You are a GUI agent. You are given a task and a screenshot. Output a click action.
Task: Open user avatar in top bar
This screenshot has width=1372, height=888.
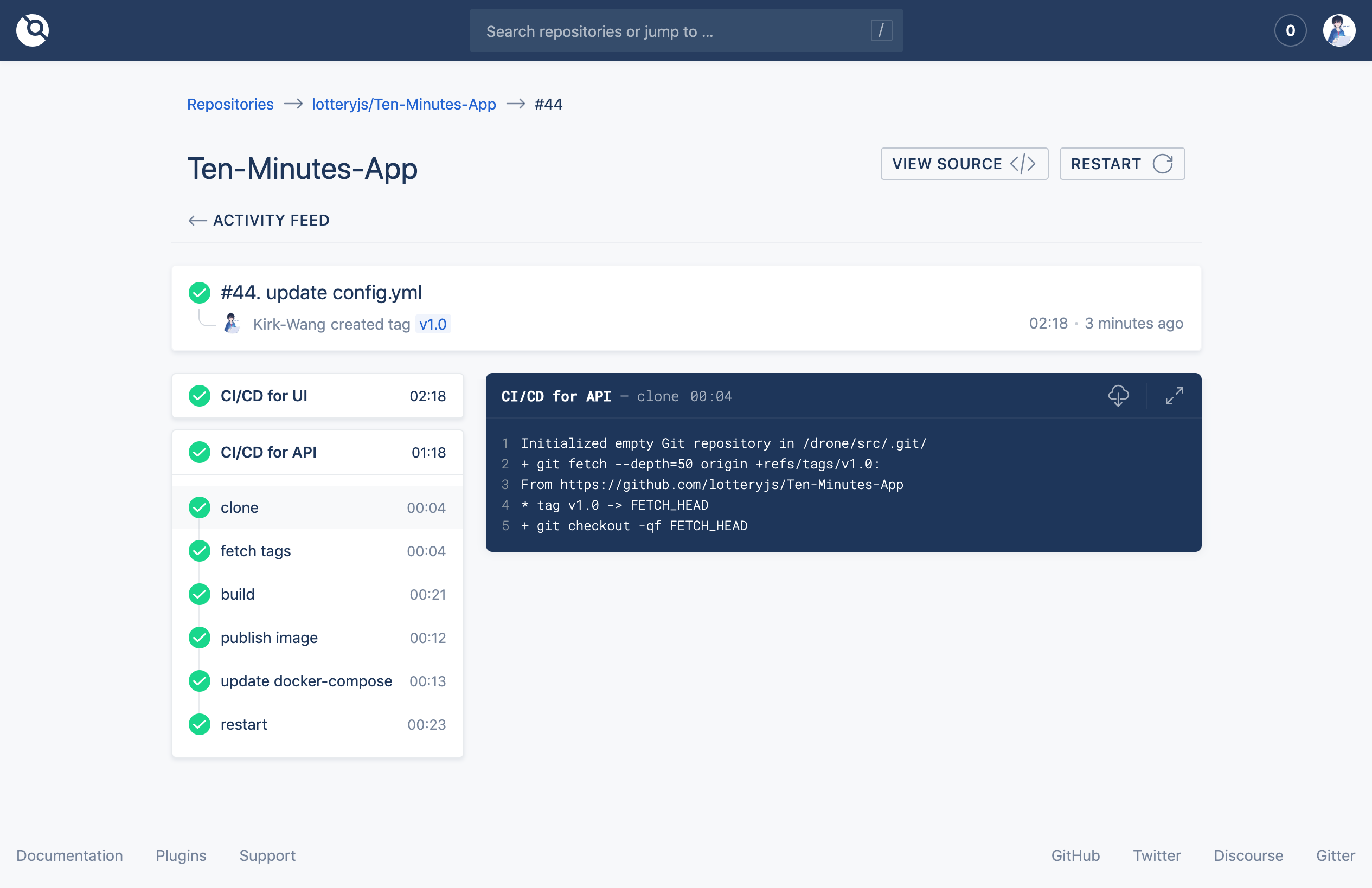1338,30
